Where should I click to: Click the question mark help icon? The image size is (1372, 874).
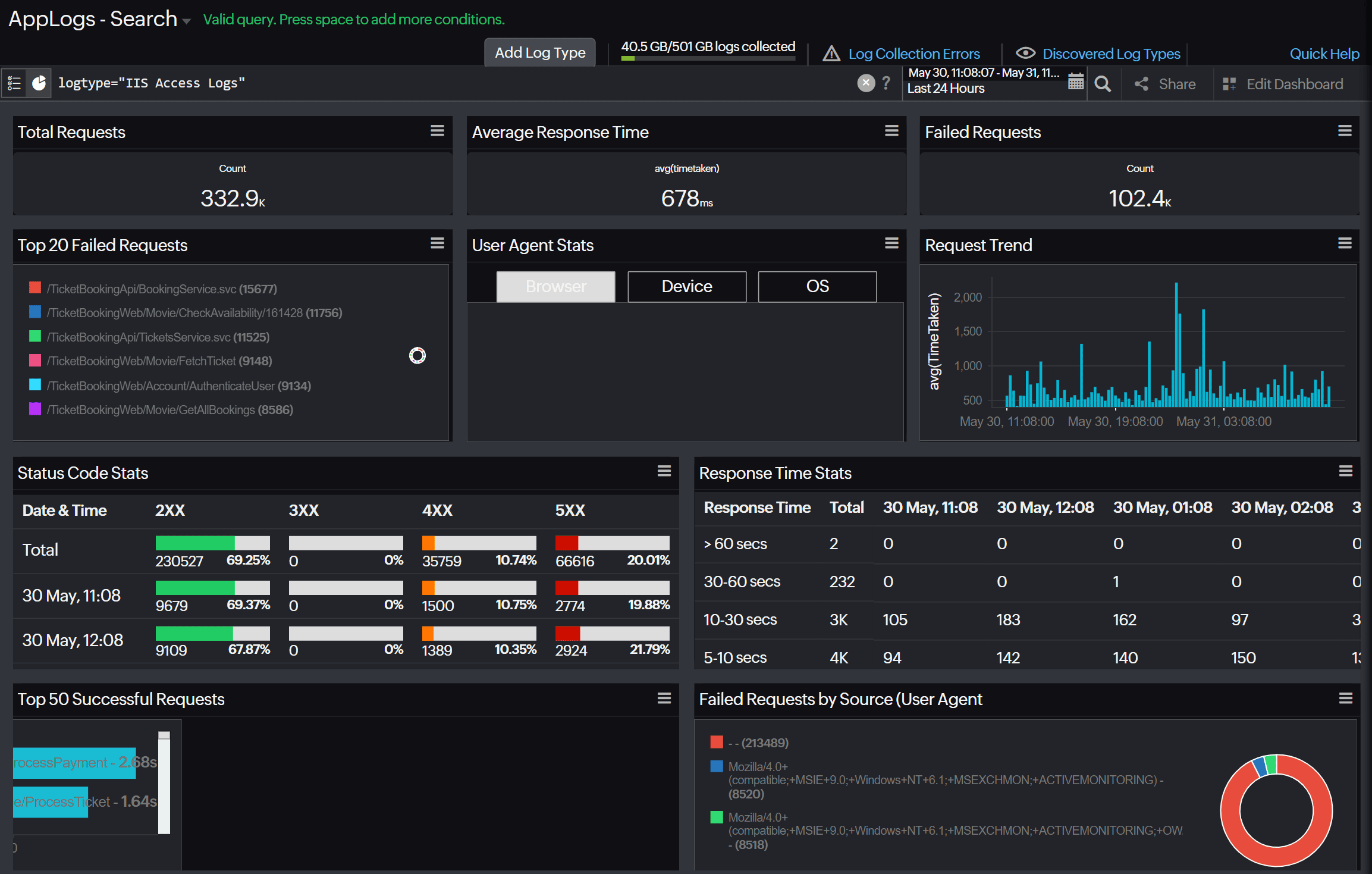[x=886, y=83]
